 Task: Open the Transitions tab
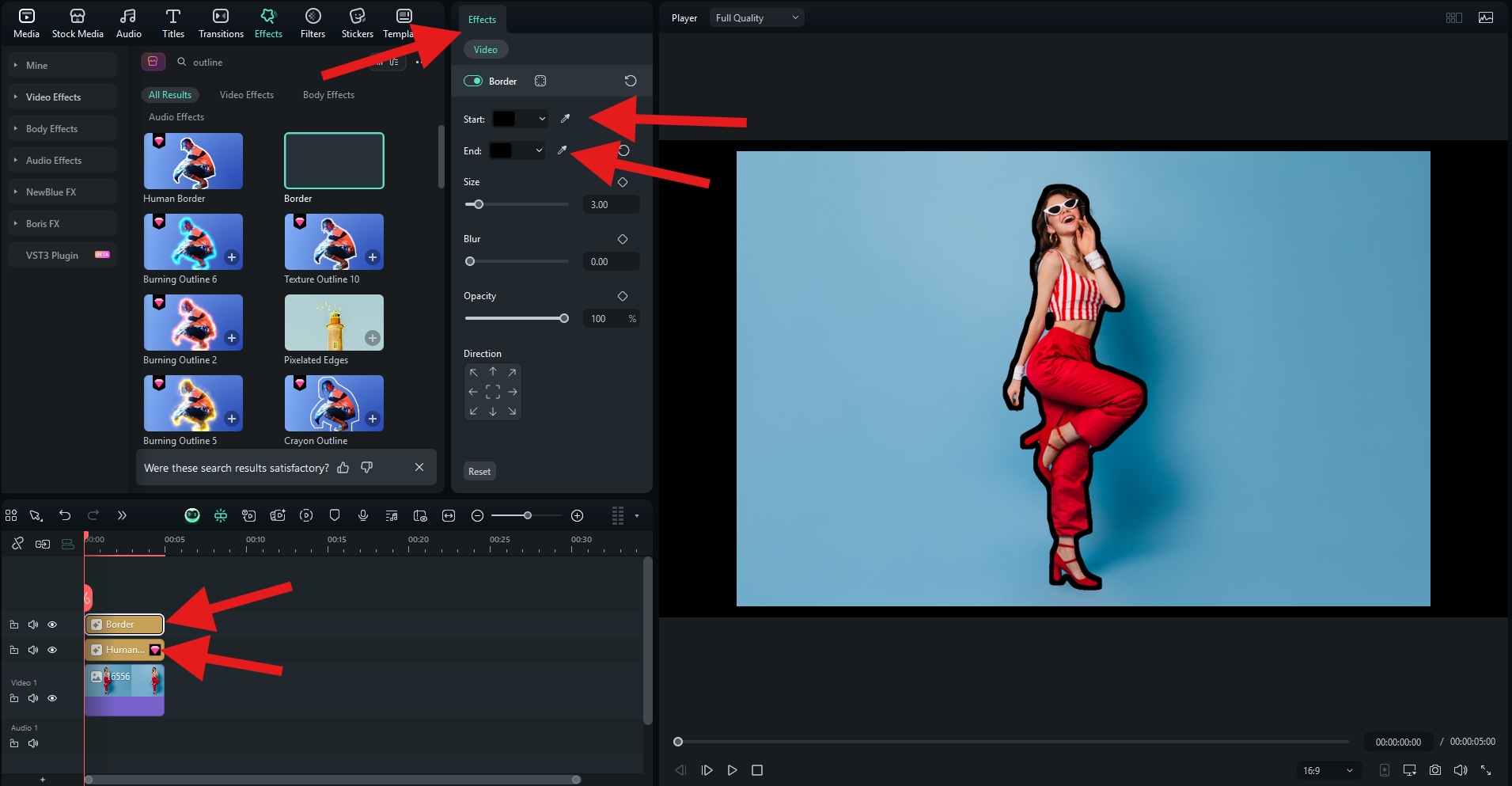coord(221,24)
